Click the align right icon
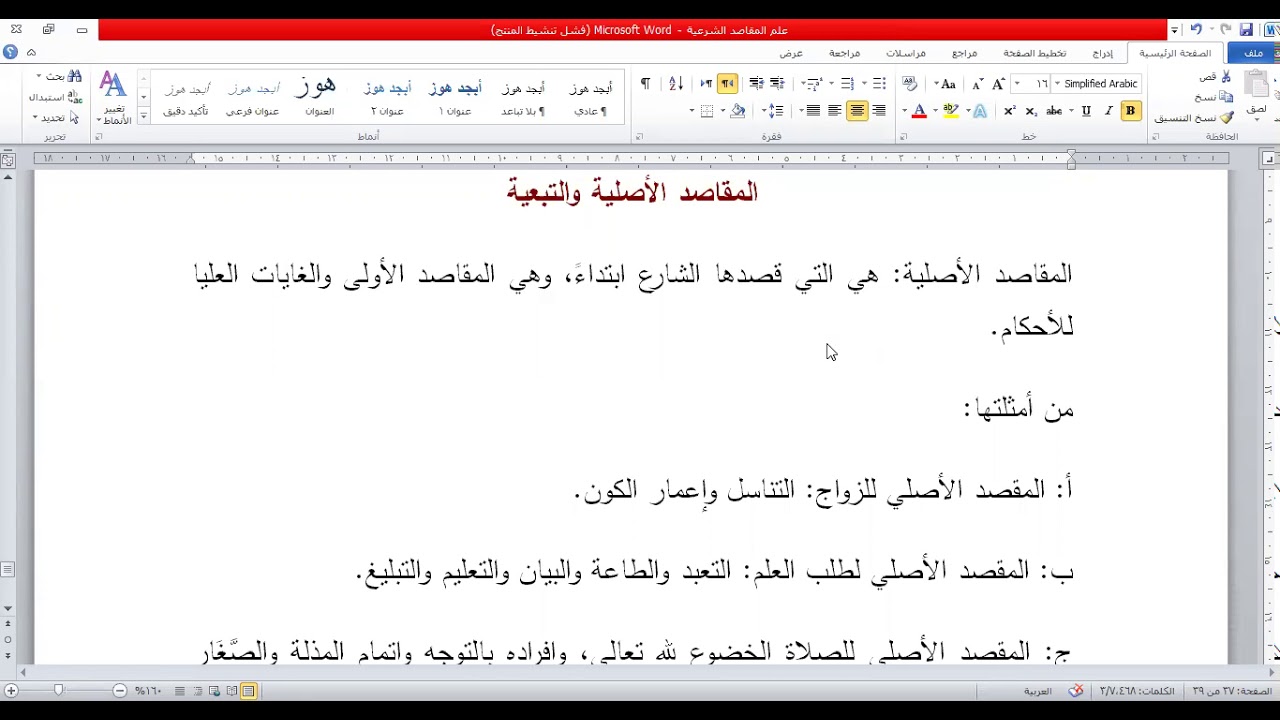This screenshot has width=1280, height=720. pos(879,111)
